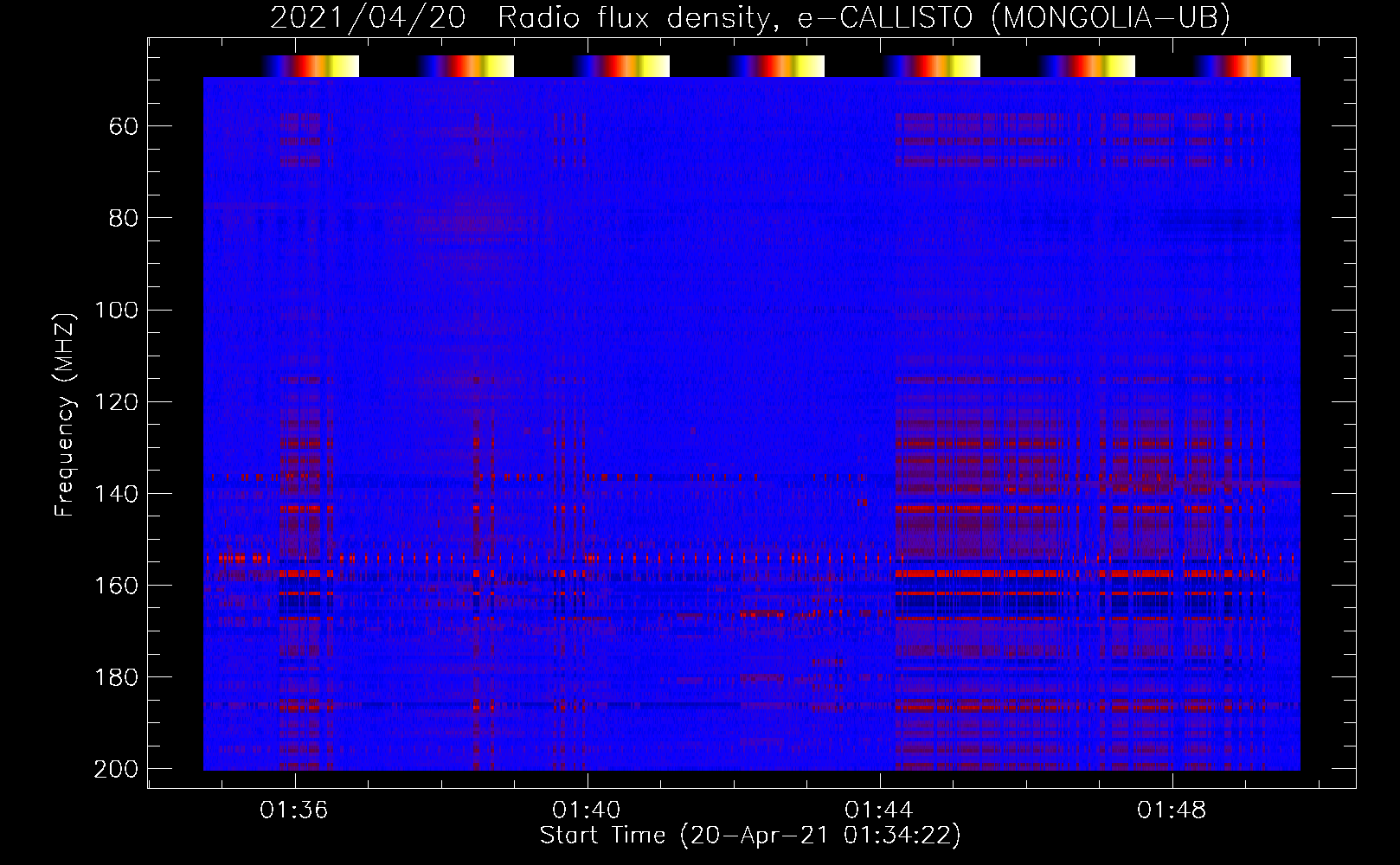Click the 120 frequency tick label

pos(116,401)
